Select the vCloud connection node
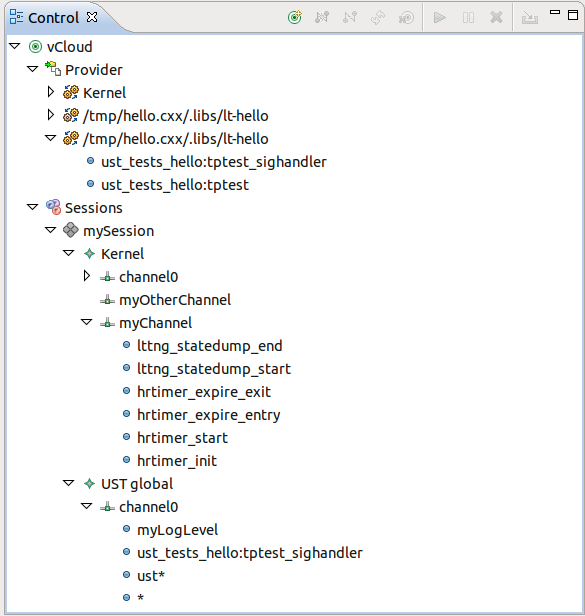 [69, 47]
